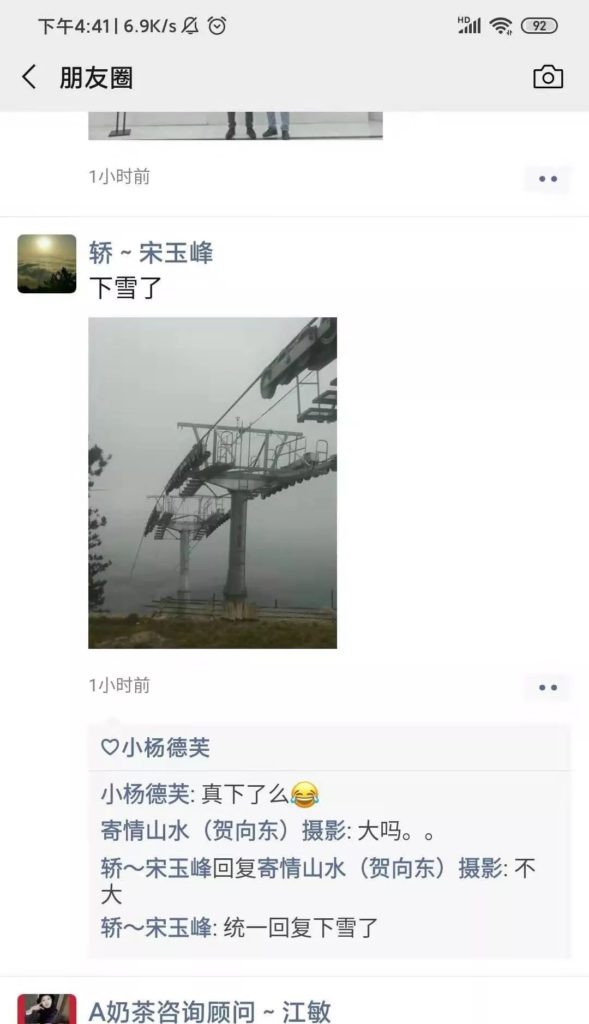Screen dimensions: 589x1024
Task: Tap the back arrow beside 朋友圈
Action: click(x=29, y=78)
